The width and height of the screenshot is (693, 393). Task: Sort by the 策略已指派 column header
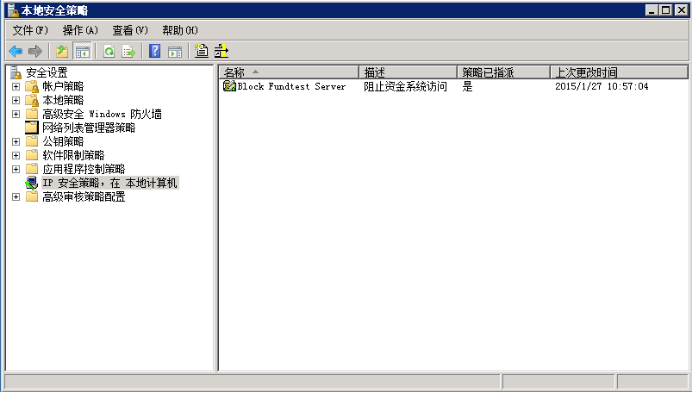point(504,72)
